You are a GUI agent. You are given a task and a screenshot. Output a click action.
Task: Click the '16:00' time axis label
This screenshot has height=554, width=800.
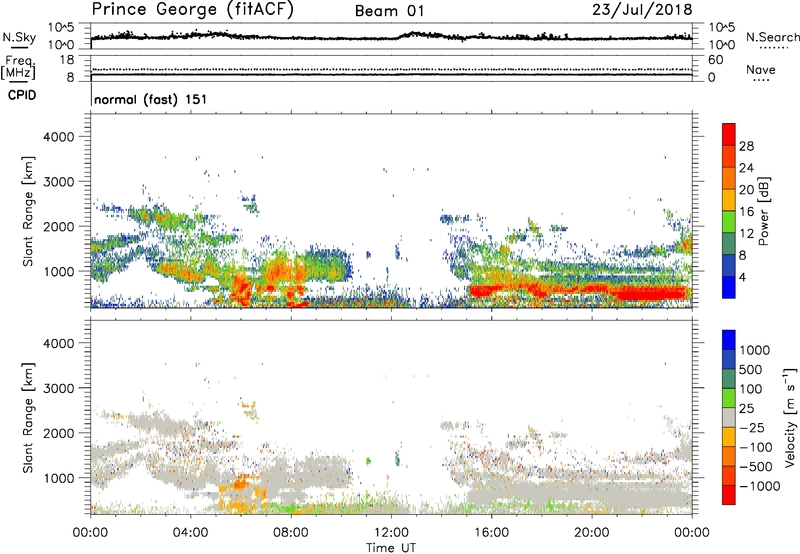(x=491, y=533)
